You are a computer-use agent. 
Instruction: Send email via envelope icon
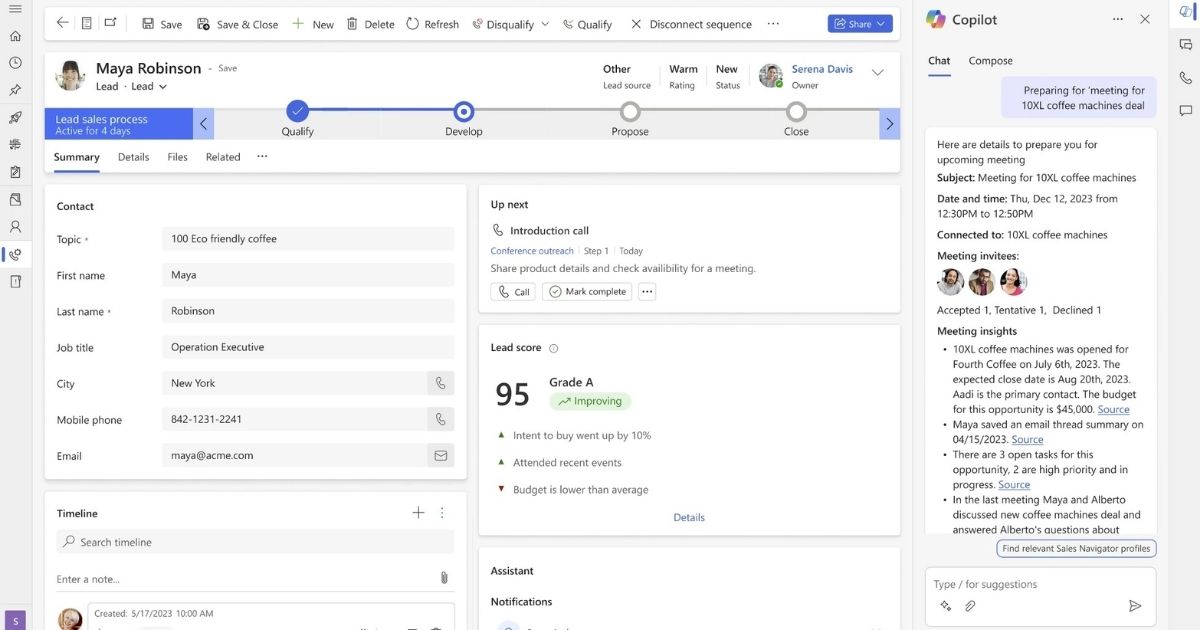[440, 455]
